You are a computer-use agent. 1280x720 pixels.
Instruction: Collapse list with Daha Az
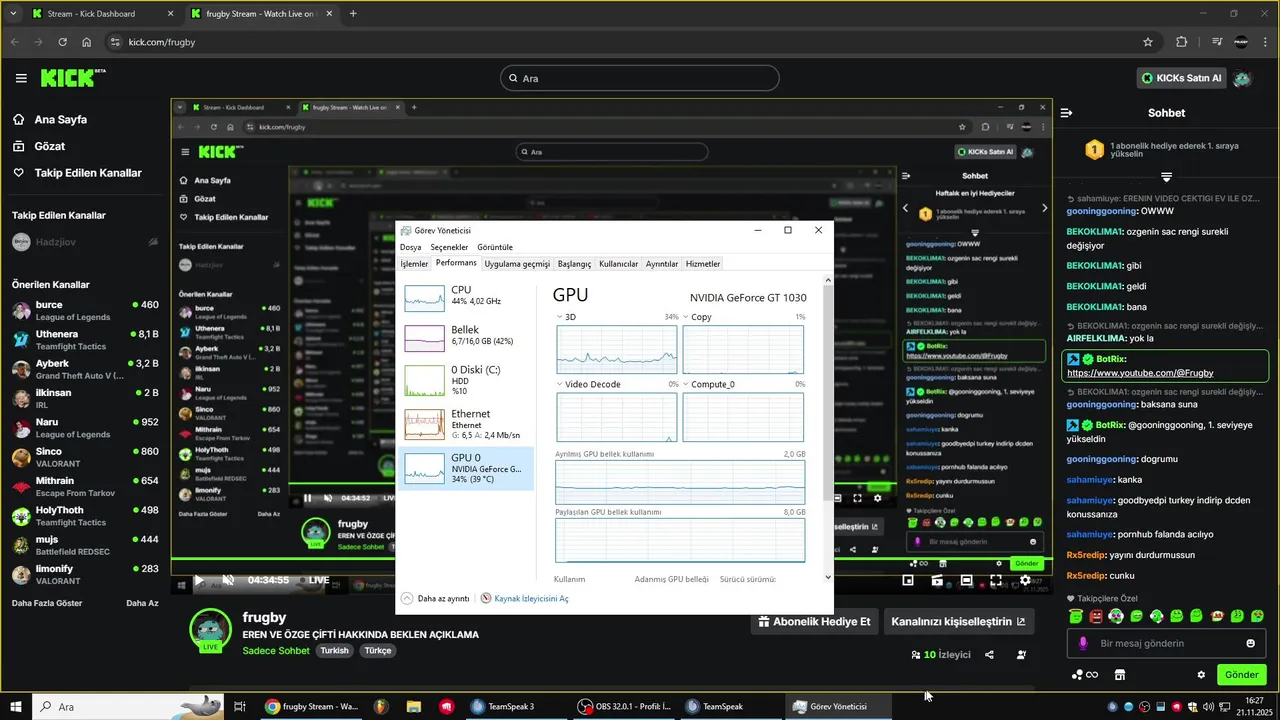142,603
